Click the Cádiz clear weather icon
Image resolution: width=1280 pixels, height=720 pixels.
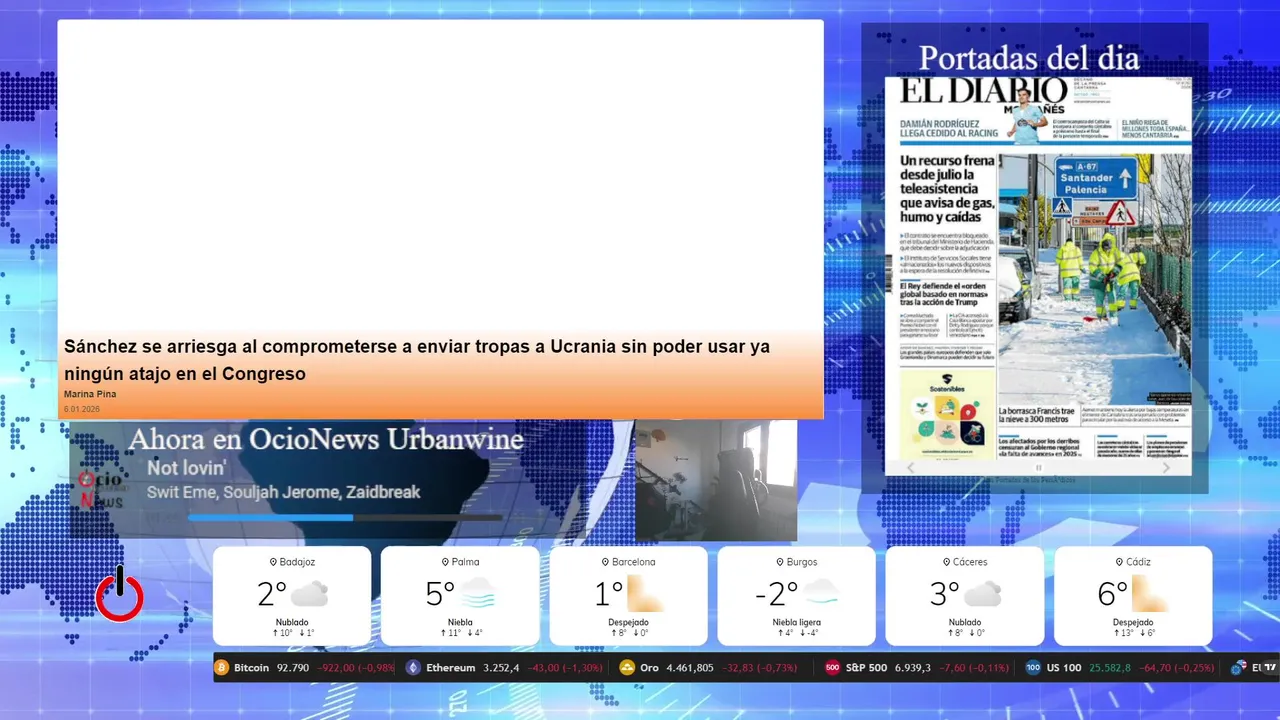tap(1148, 594)
